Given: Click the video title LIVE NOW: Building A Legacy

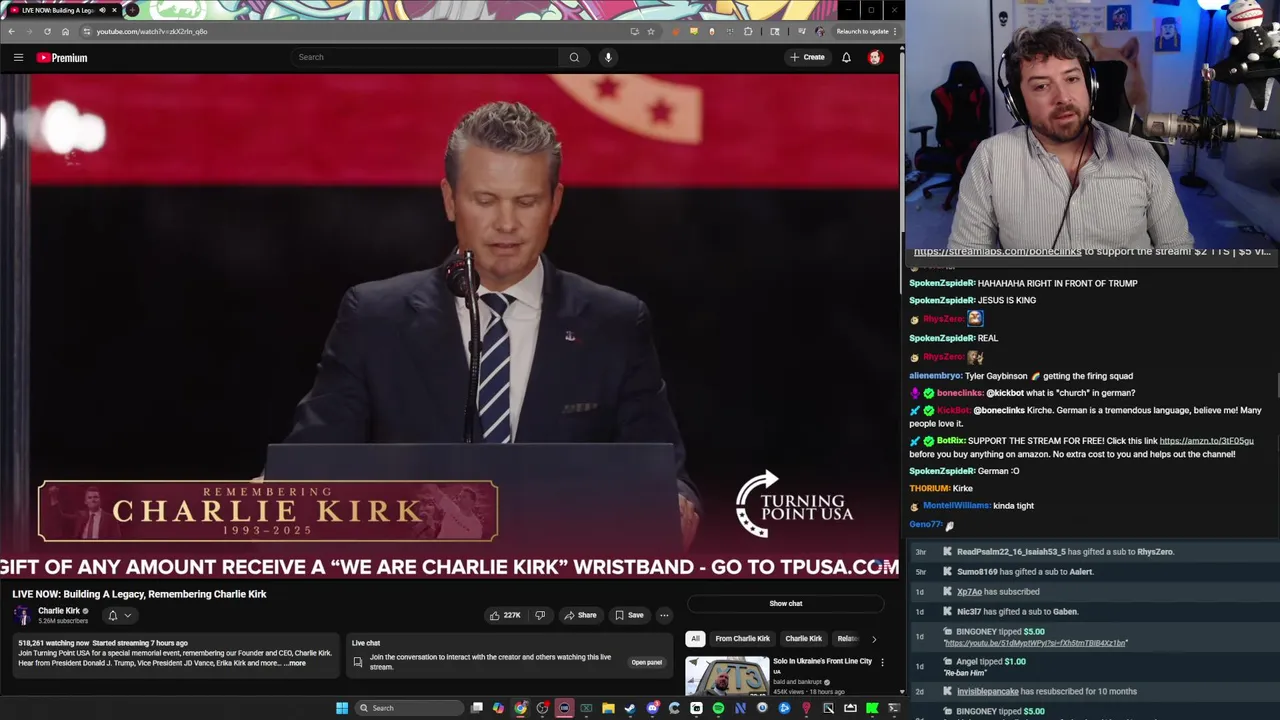Looking at the screenshot, I should (139, 594).
